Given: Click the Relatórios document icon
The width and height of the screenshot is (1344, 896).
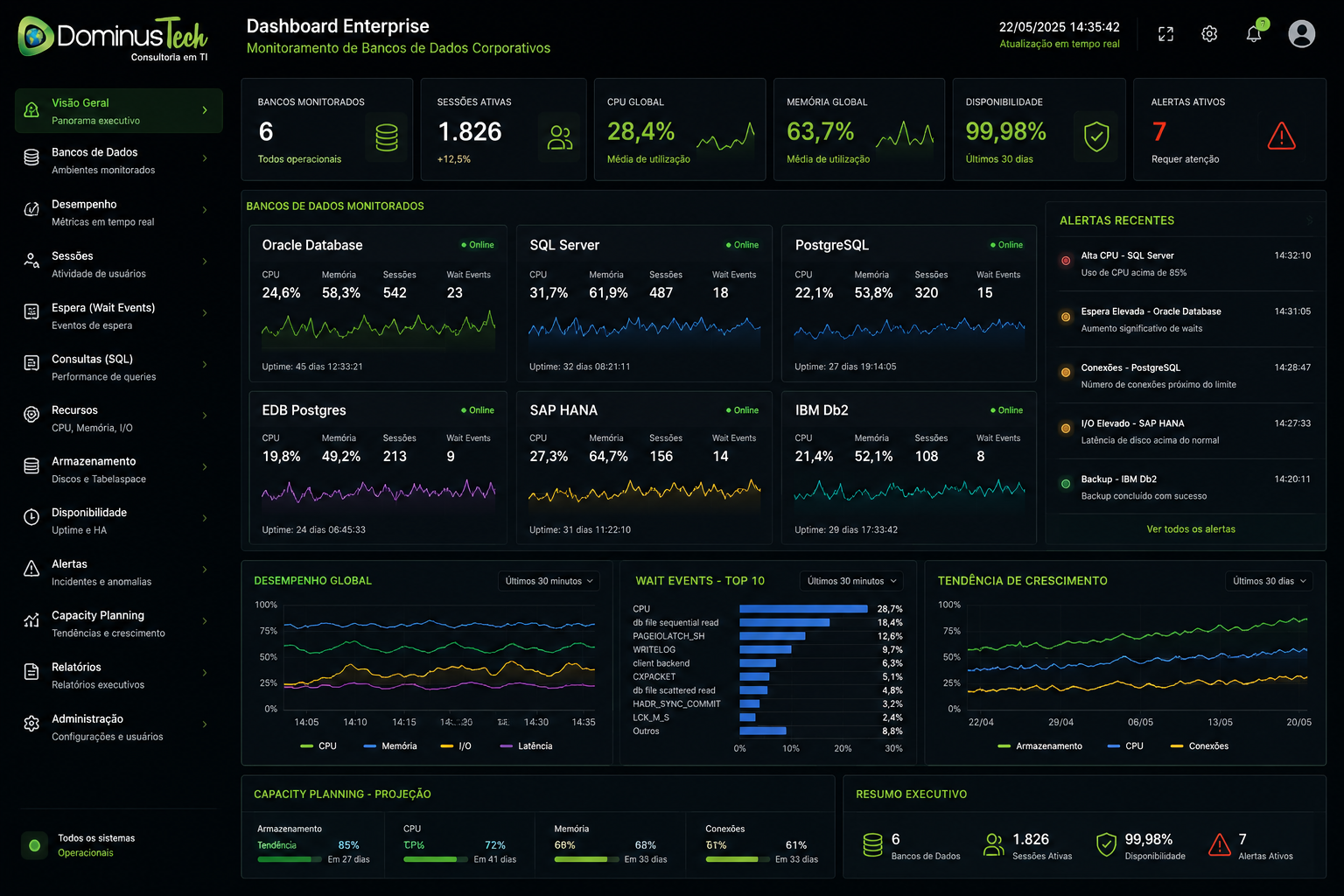Looking at the screenshot, I should click(31, 672).
